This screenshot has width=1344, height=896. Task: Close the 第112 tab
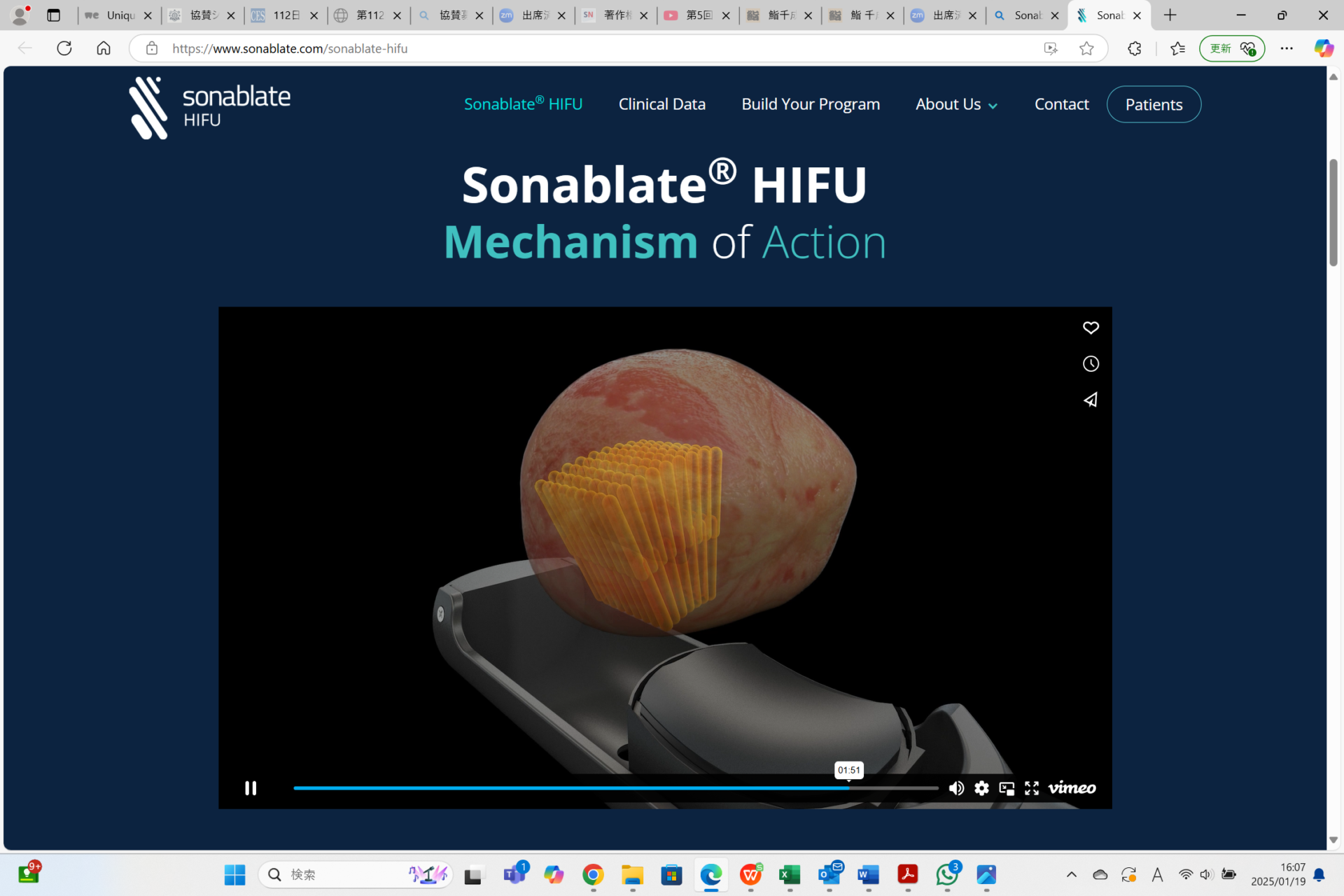pos(397,15)
